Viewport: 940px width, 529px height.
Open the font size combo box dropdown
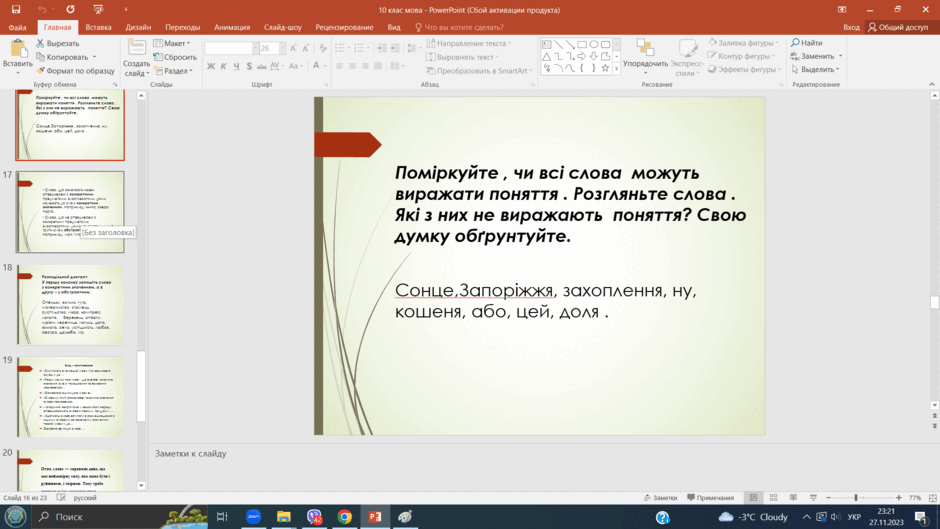click(282, 48)
